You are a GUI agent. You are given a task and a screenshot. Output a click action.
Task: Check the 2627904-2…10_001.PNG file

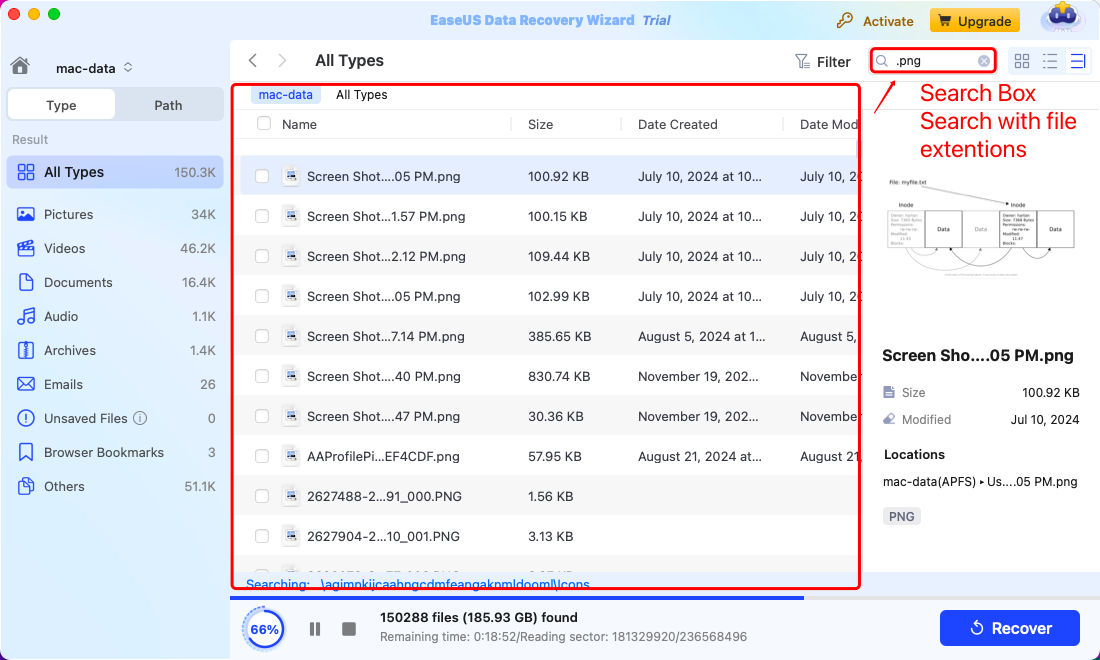click(262, 536)
